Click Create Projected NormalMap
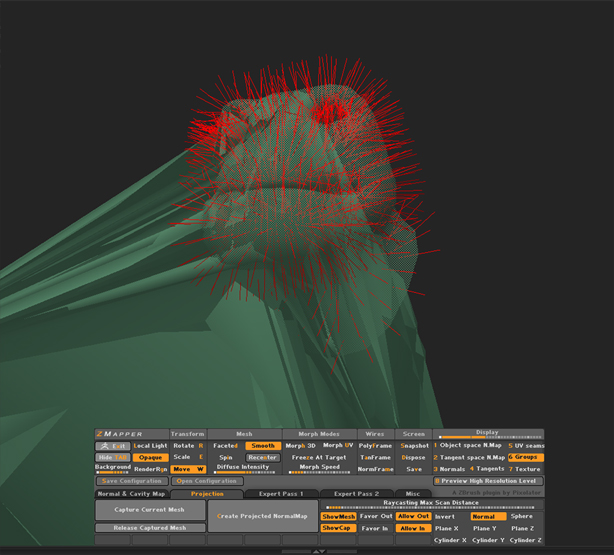Viewport: 614px width, 555px height. coord(262,516)
